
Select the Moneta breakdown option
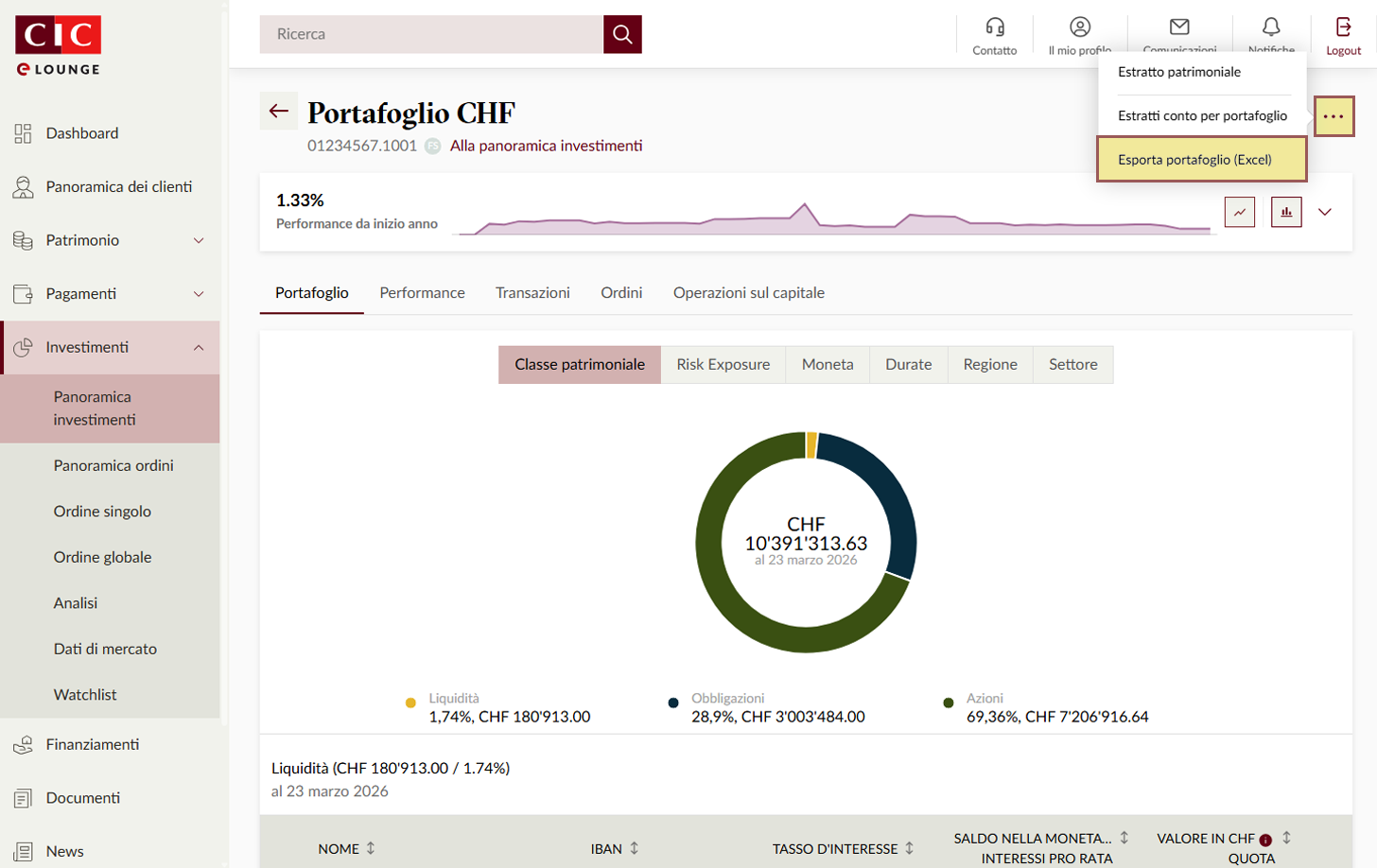(x=827, y=364)
